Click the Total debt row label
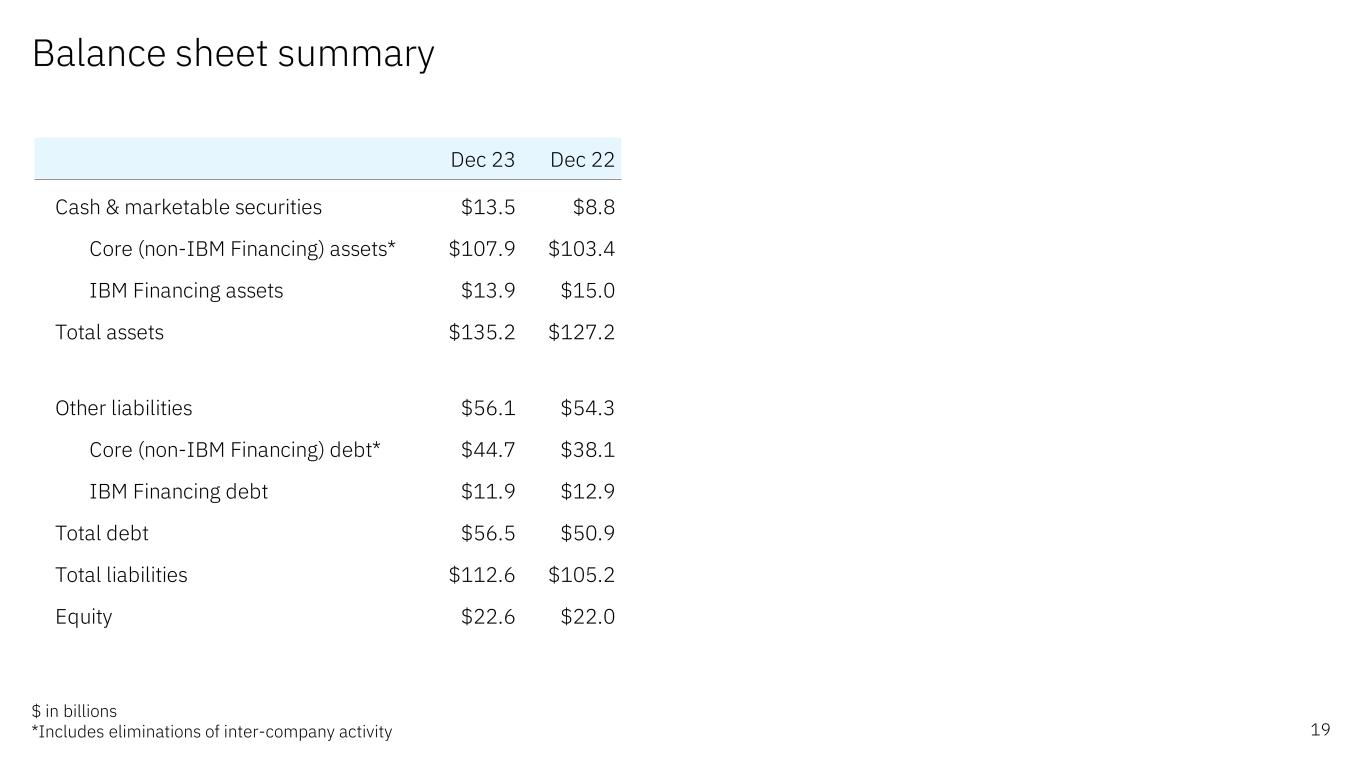Screen dimensions: 1365x768 pyautogui.click(x=101, y=533)
